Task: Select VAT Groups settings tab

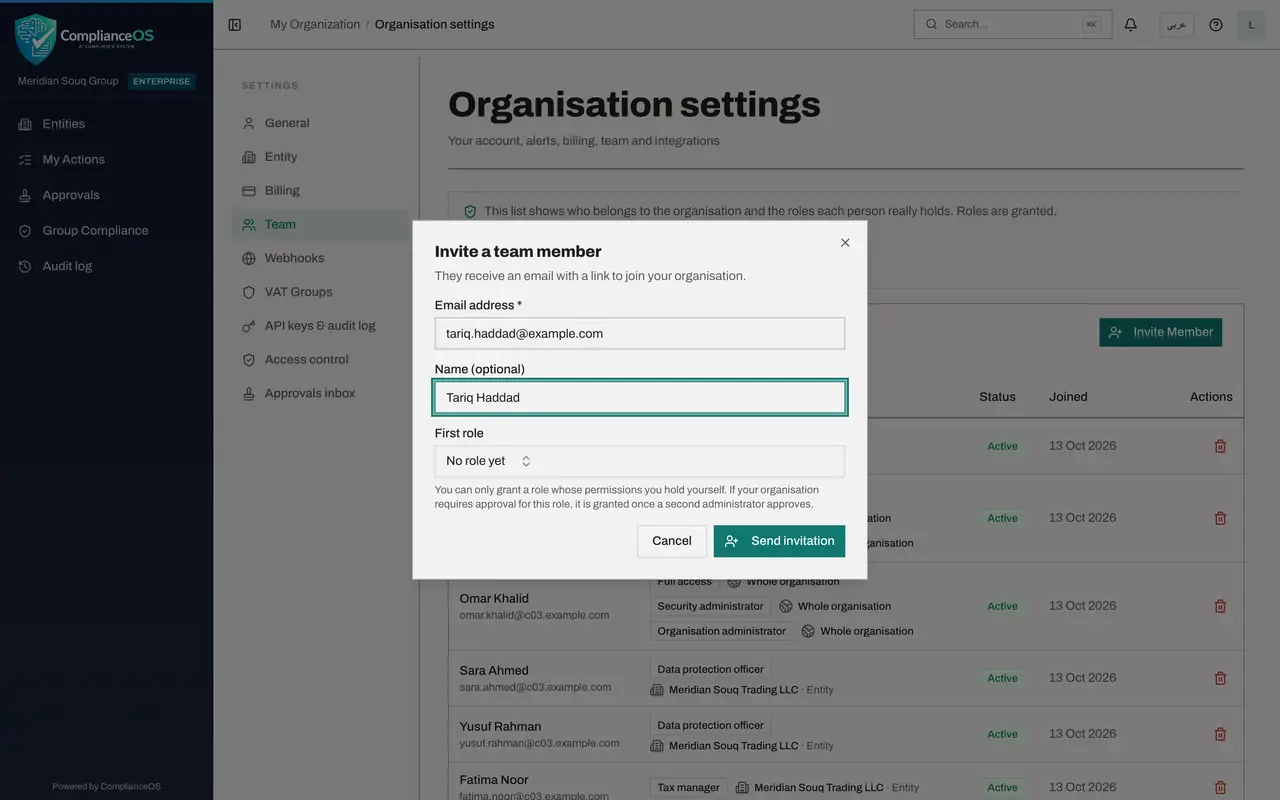Action: click(322, 292)
